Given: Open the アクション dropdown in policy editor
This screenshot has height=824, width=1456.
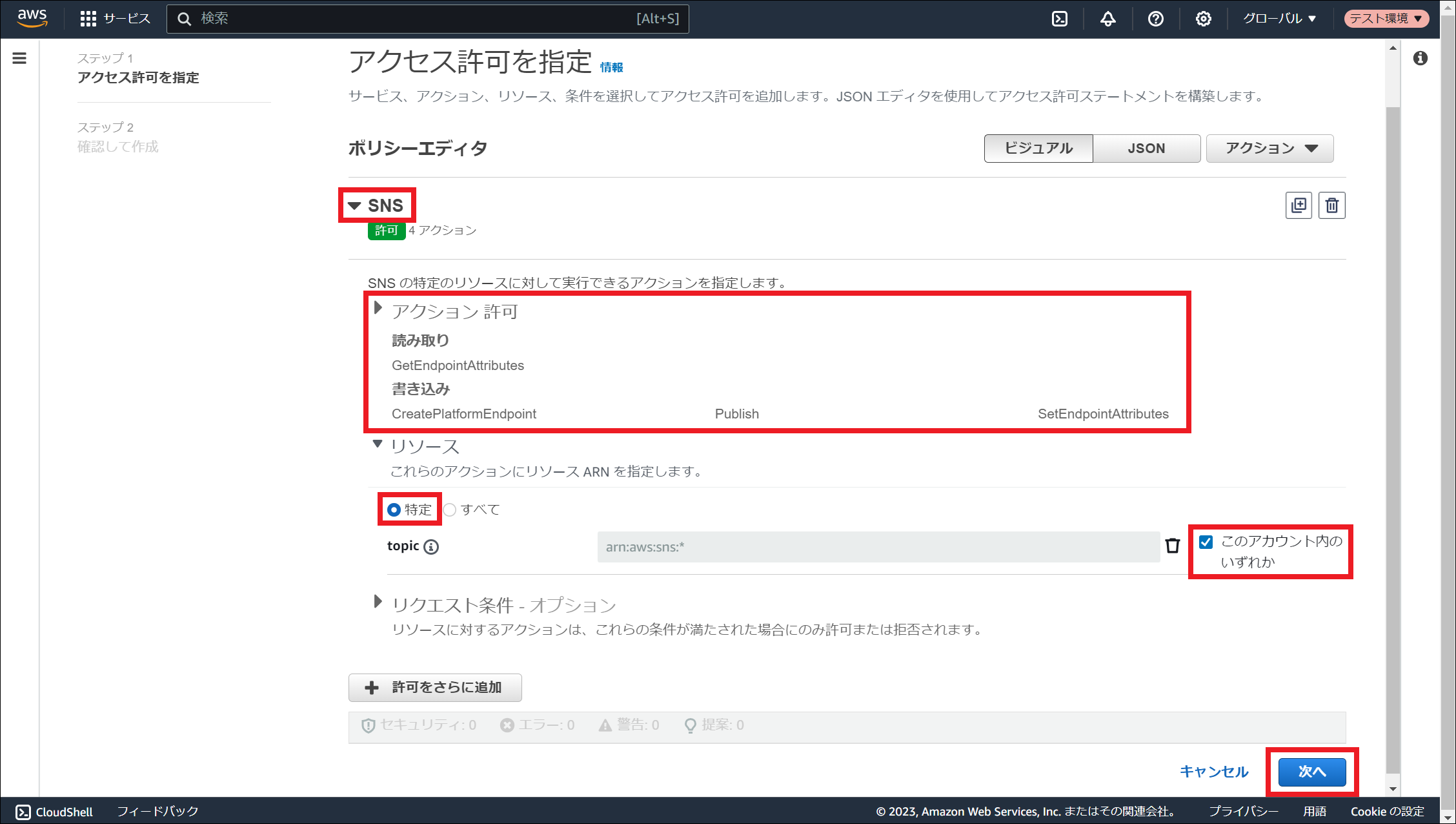Looking at the screenshot, I should click(1269, 149).
